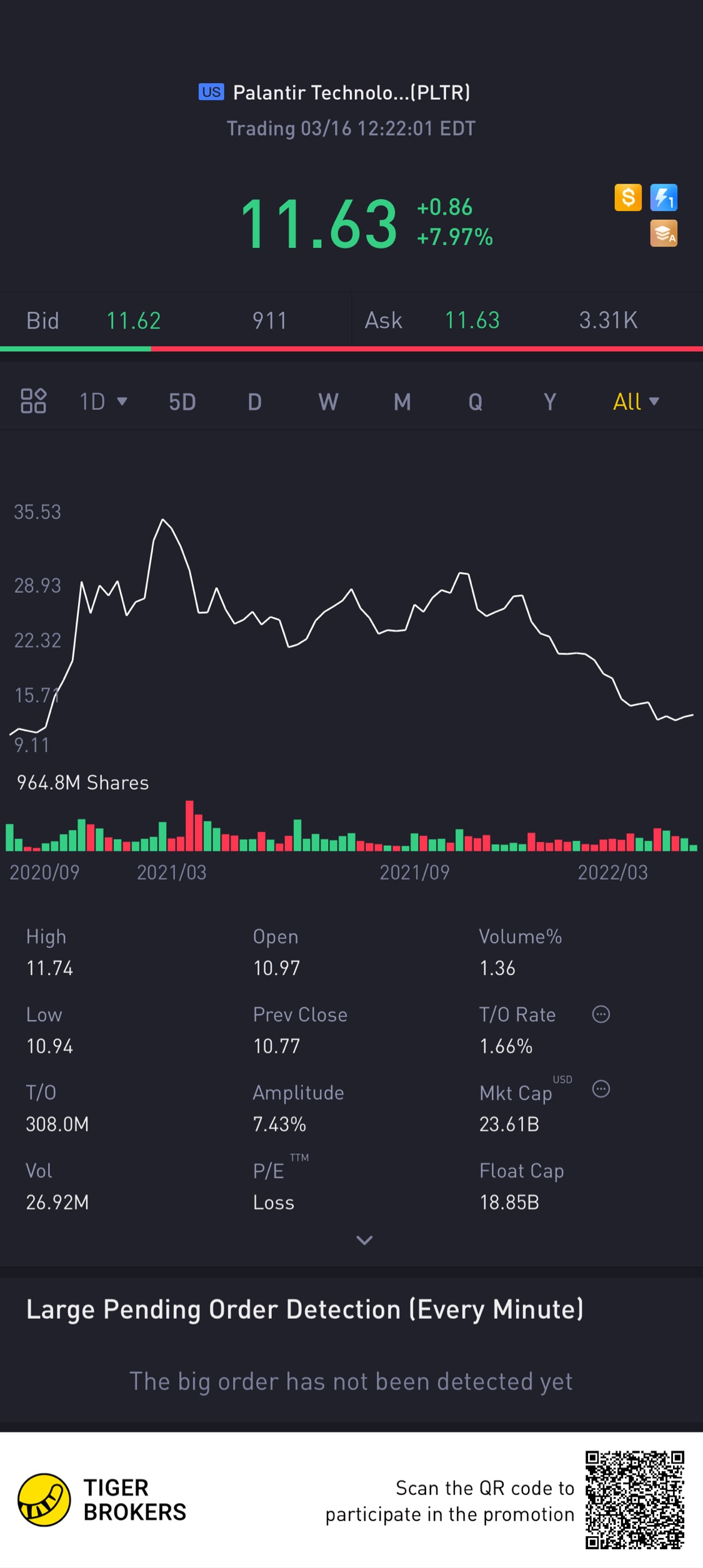The image size is (703, 1568).
Task: Tap the +0.86 price change value
Action: [444, 207]
